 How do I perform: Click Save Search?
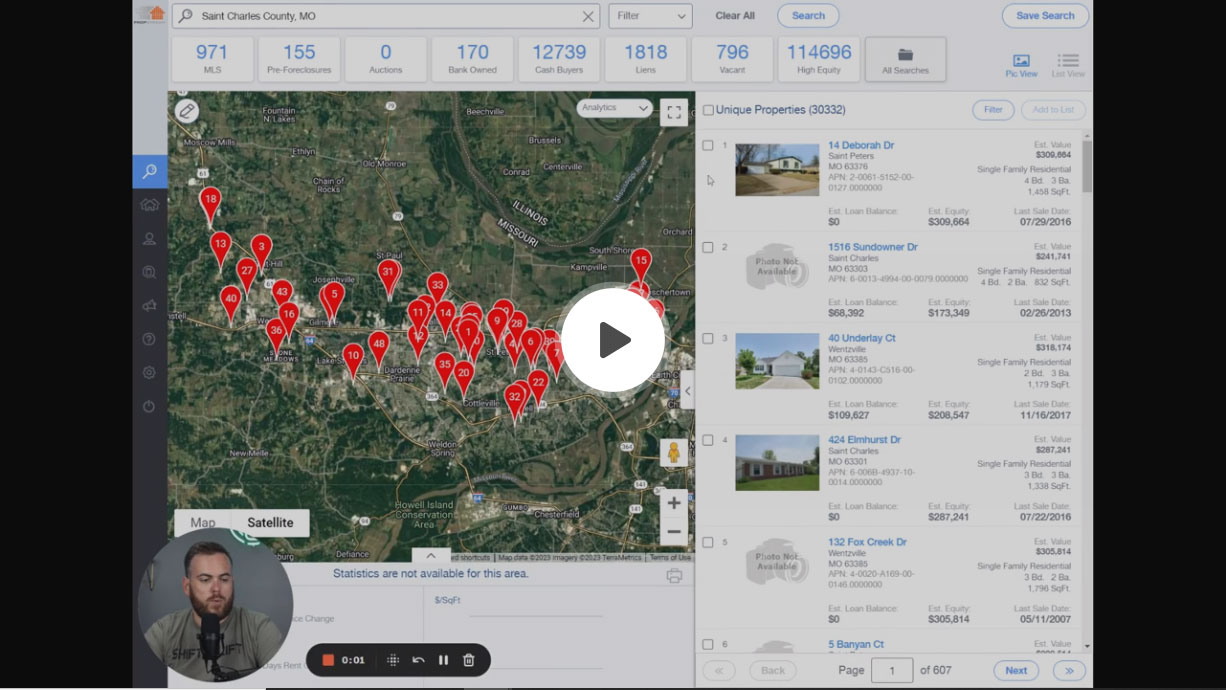tap(1045, 16)
